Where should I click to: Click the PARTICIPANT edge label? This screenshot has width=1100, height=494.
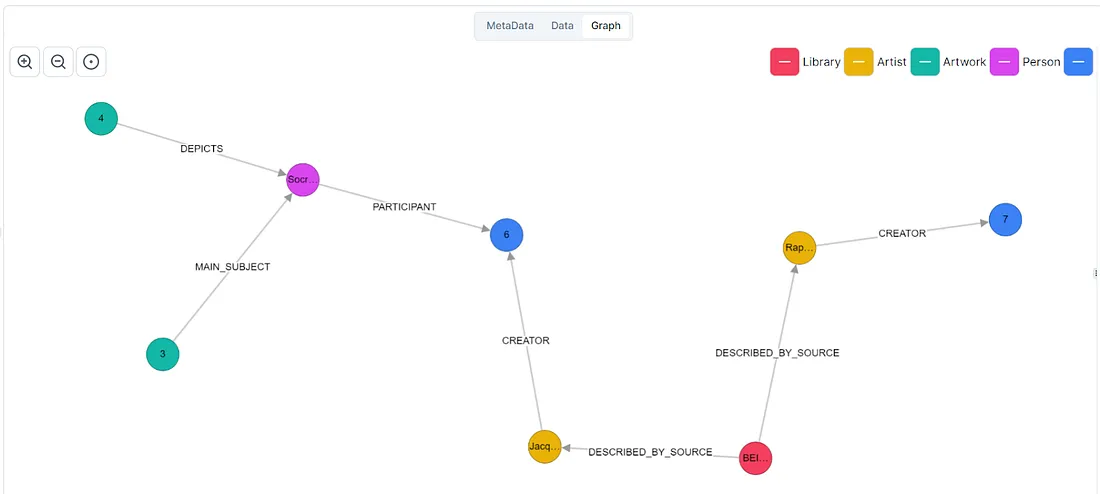point(404,207)
